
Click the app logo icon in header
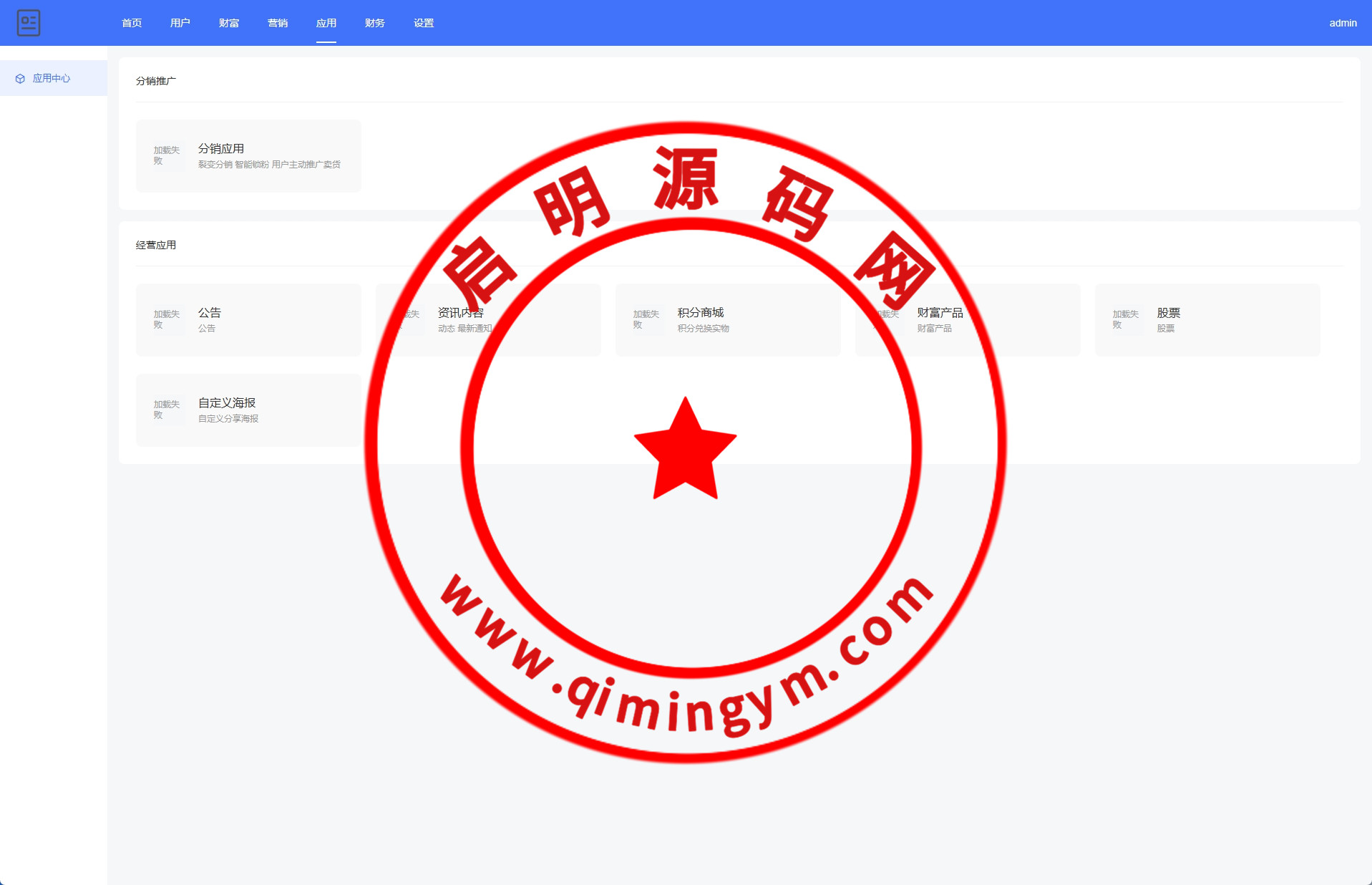pos(29,23)
